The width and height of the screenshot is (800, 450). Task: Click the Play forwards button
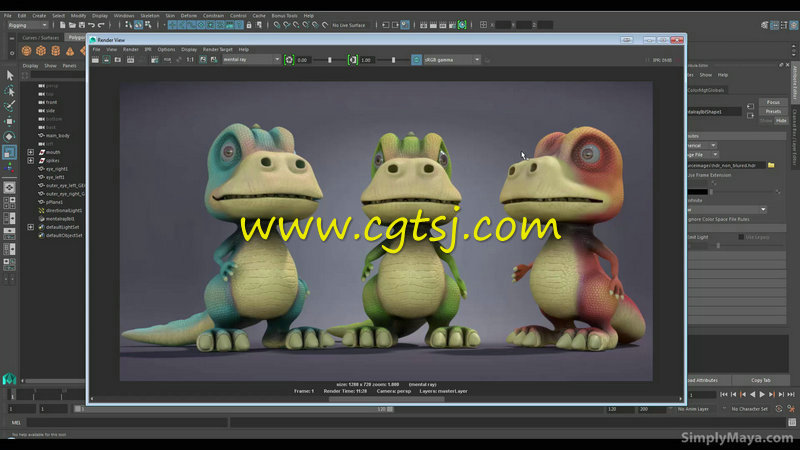click(762, 394)
